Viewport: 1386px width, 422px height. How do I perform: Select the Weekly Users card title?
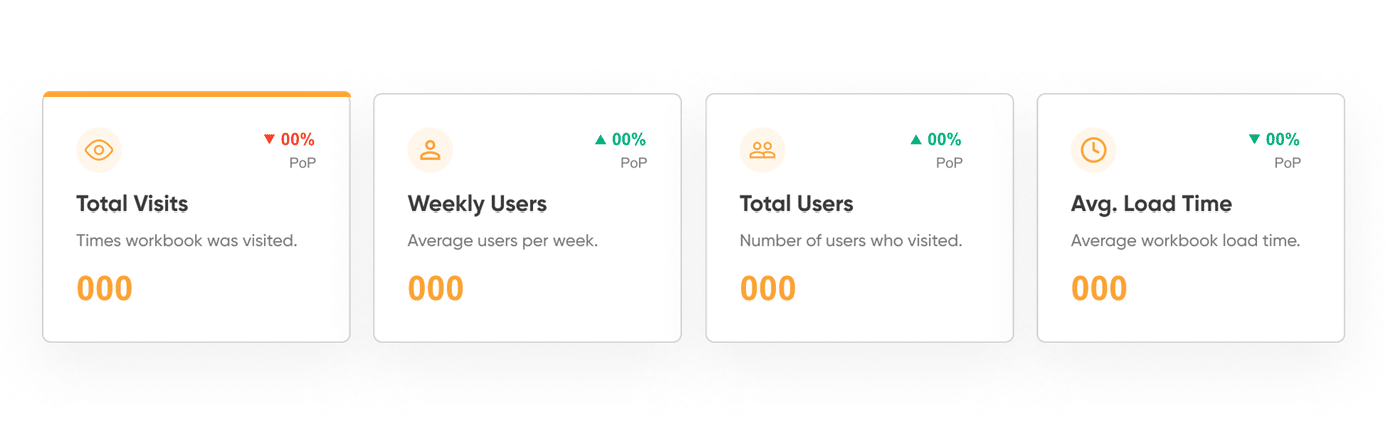click(x=477, y=204)
